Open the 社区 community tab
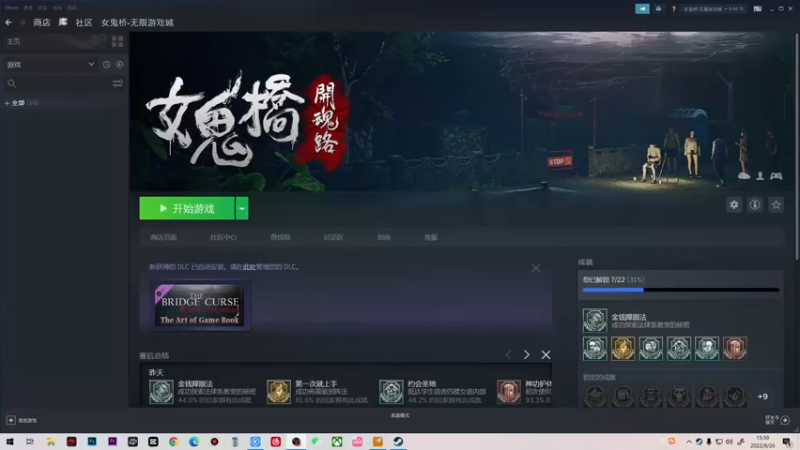Screen dimensions: 800x450 click(84, 22)
